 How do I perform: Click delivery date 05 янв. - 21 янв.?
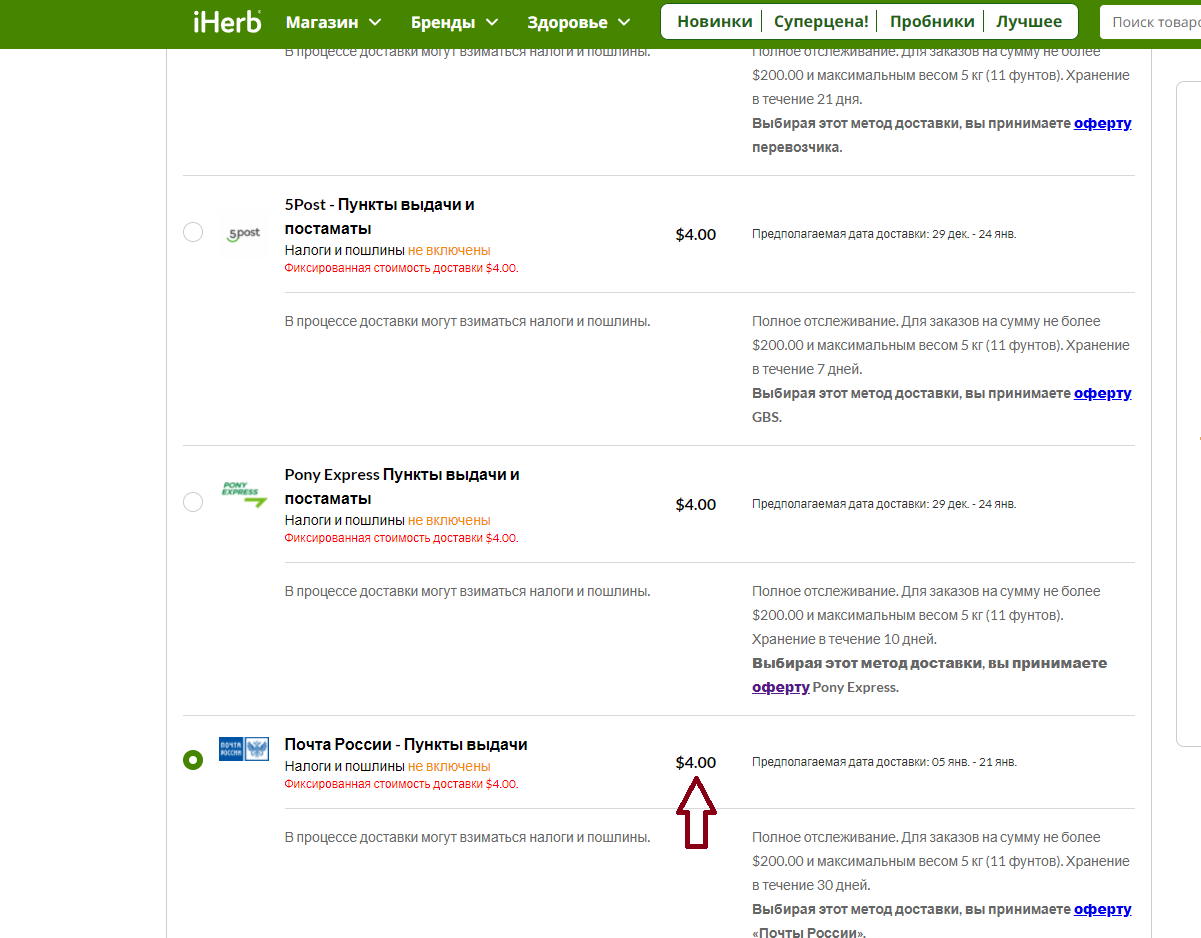(x=974, y=762)
